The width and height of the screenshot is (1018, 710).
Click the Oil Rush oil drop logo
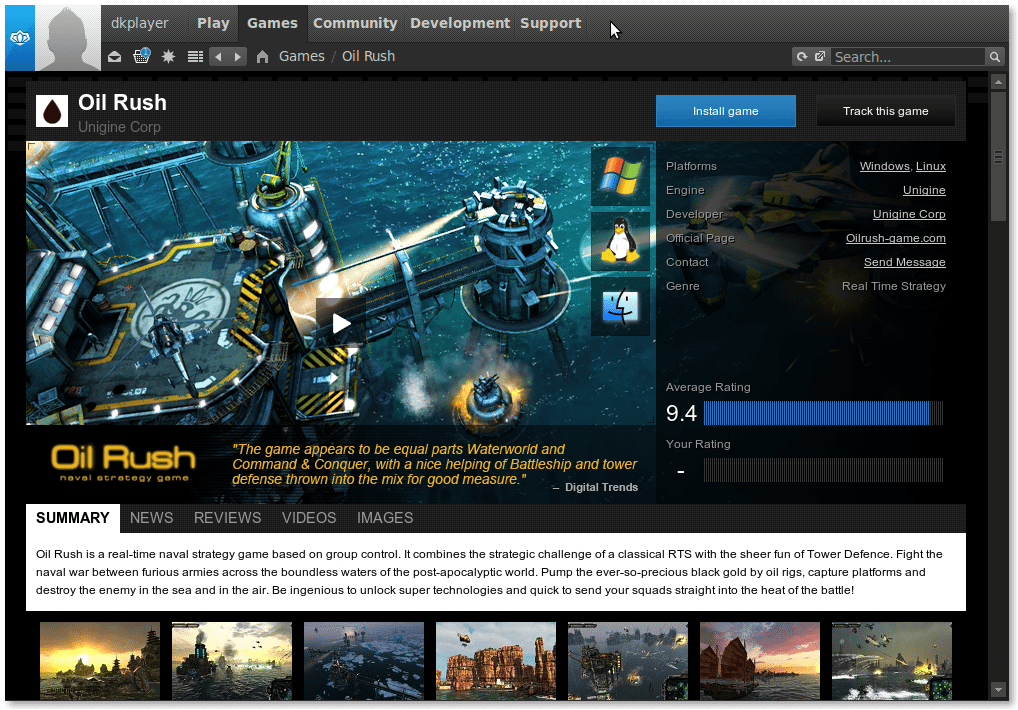coord(52,111)
